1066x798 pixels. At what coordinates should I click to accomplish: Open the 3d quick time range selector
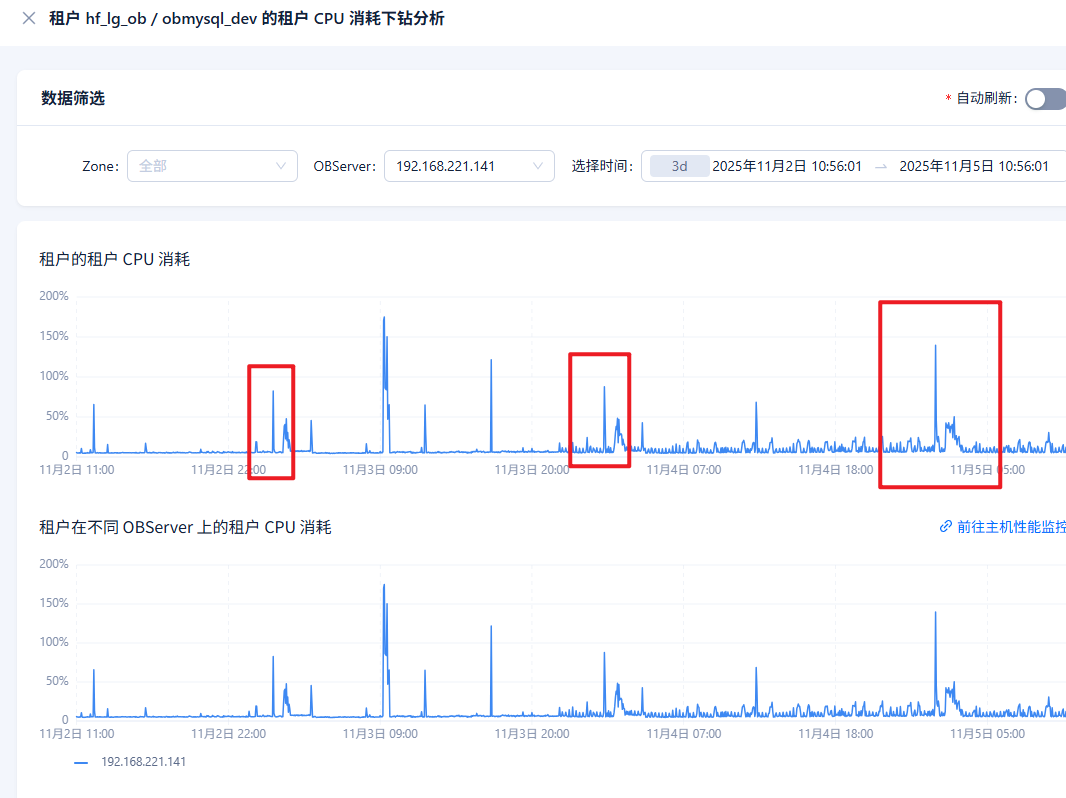pos(679,166)
